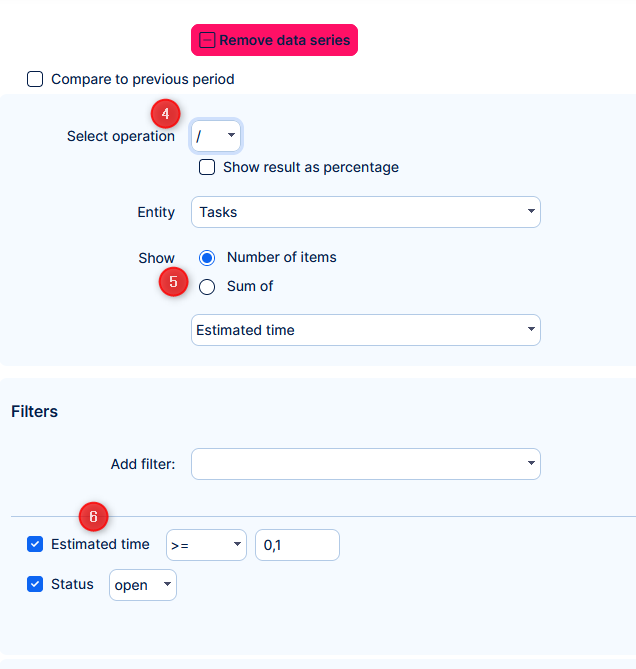636x669 pixels.
Task: Enable Compare to previous period checkbox
Action: [35, 79]
